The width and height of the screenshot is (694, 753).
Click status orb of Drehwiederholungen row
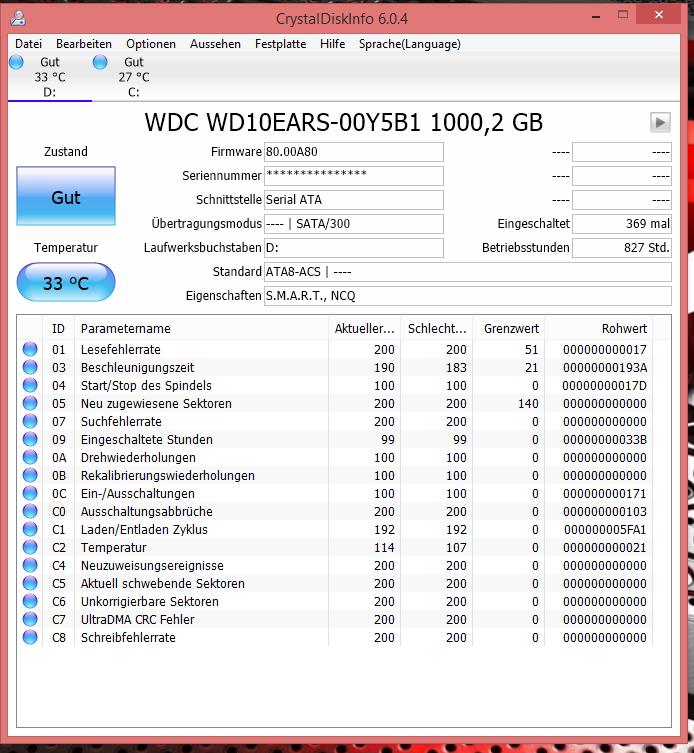point(30,457)
